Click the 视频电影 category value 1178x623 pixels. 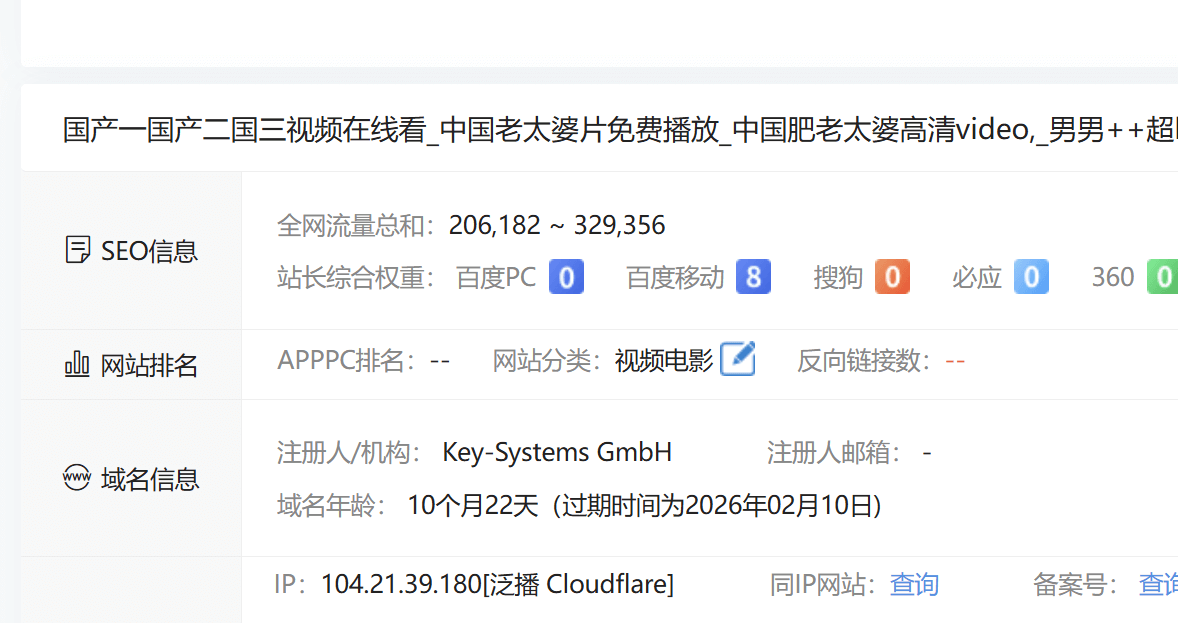click(x=663, y=361)
